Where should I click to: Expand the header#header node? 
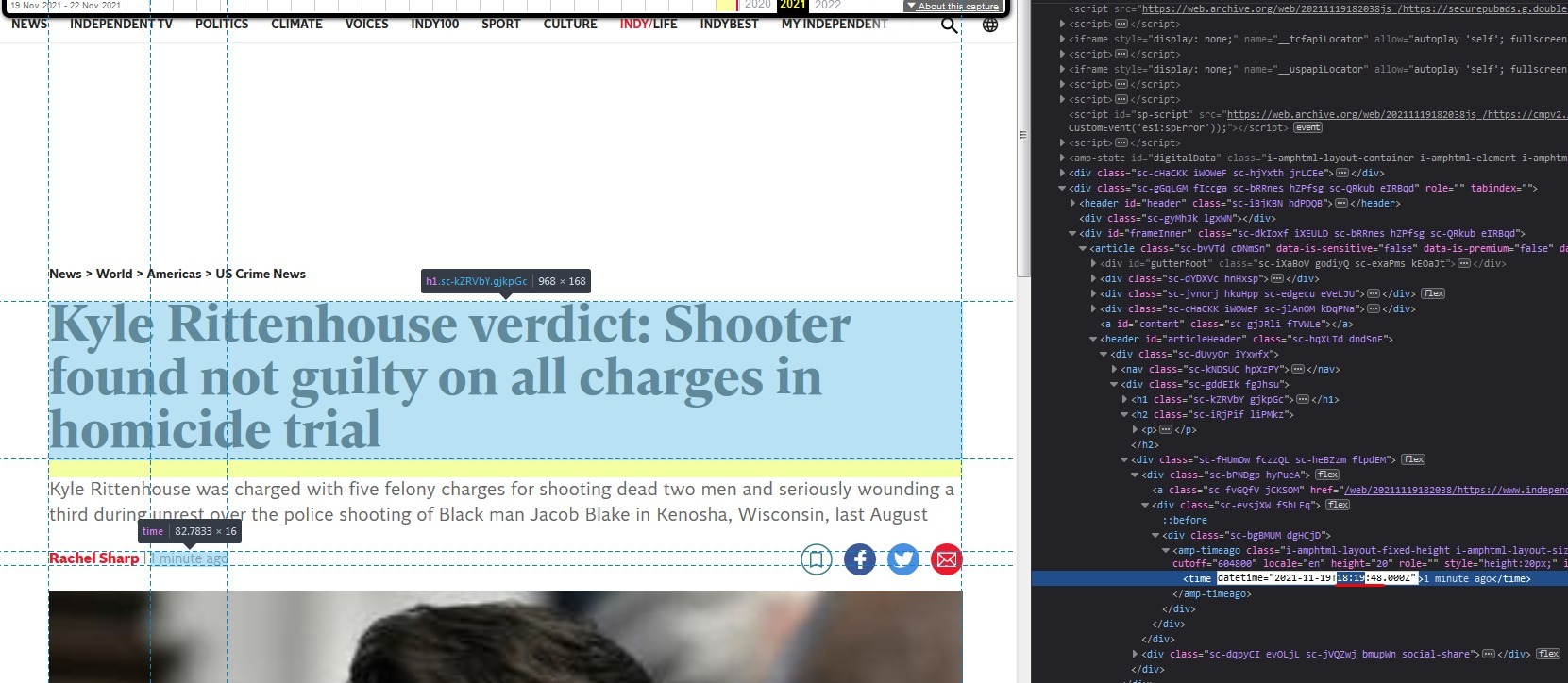click(x=1072, y=203)
